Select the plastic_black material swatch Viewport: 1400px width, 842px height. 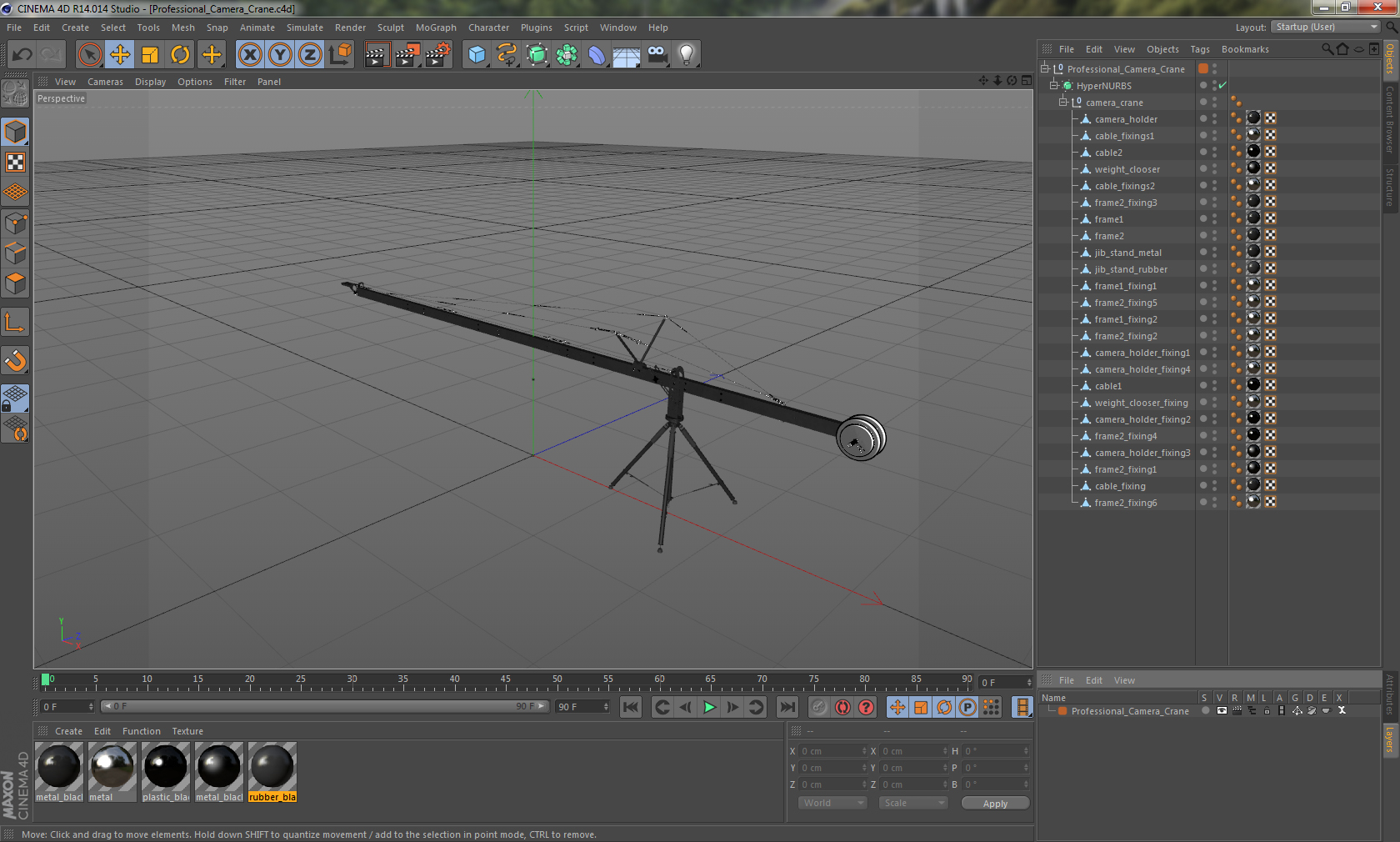pos(166,772)
